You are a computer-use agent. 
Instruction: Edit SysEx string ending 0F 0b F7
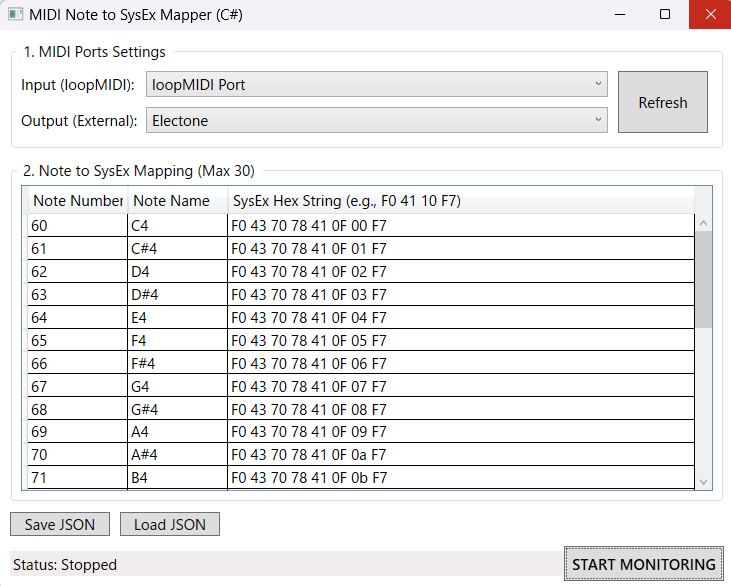pyautogui.click(x=461, y=477)
